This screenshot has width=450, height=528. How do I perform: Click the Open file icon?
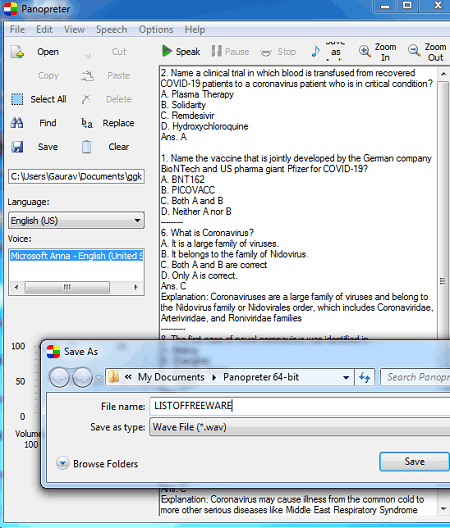pyautogui.click(x=17, y=52)
